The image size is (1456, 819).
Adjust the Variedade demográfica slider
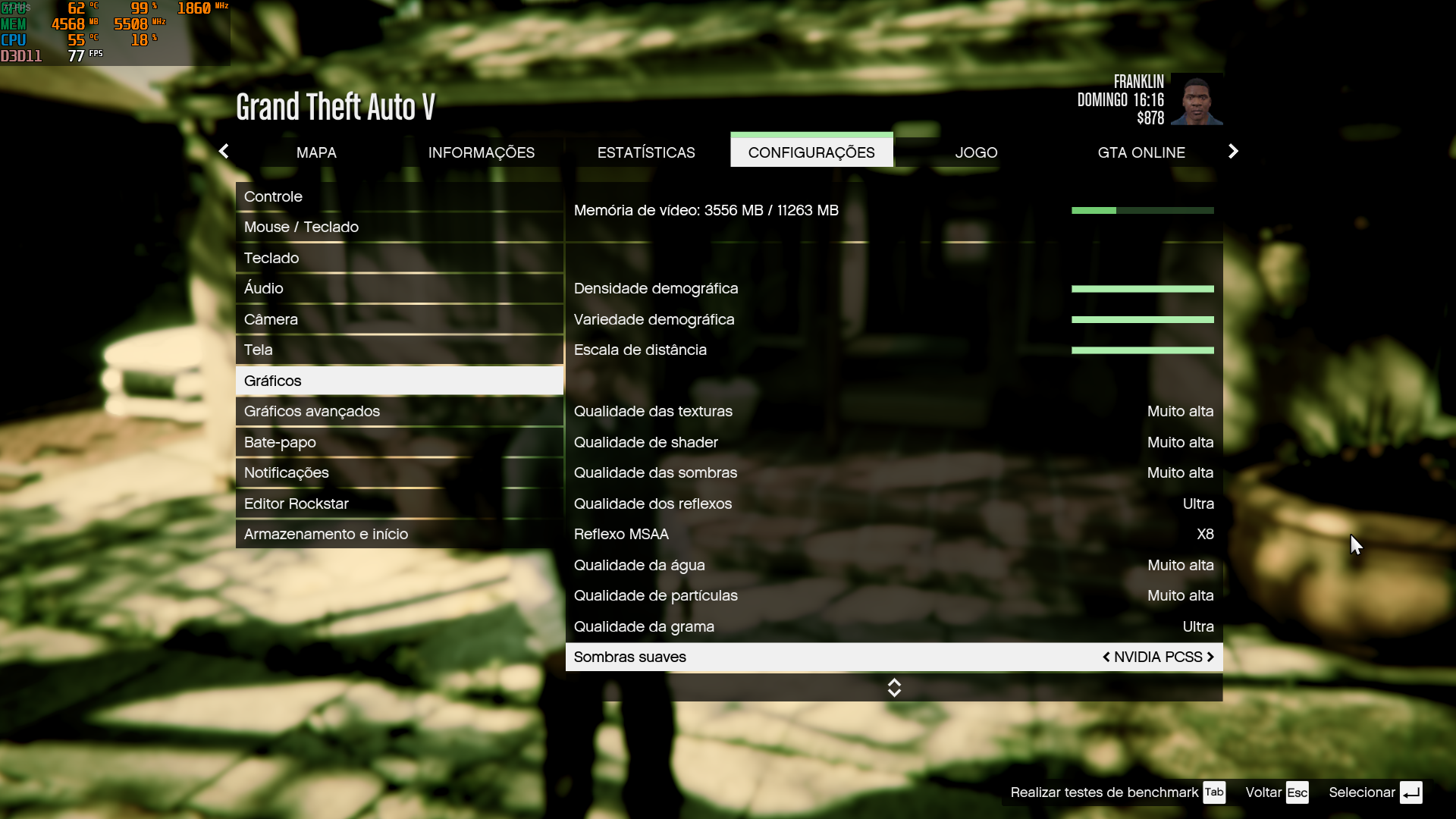pyautogui.click(x=1143, y=319)
